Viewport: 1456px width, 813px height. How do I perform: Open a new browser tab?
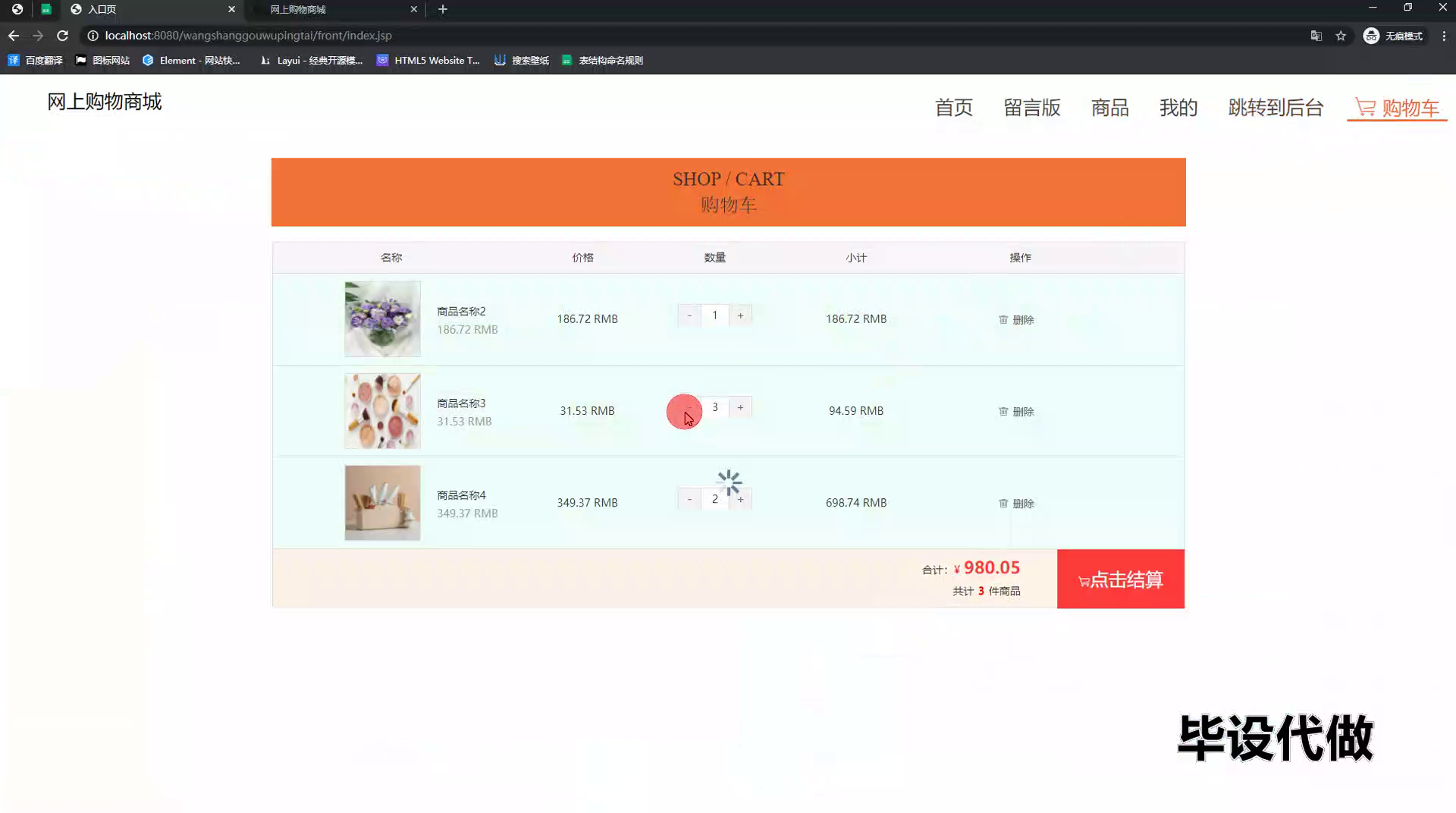[x=443, y=9]
